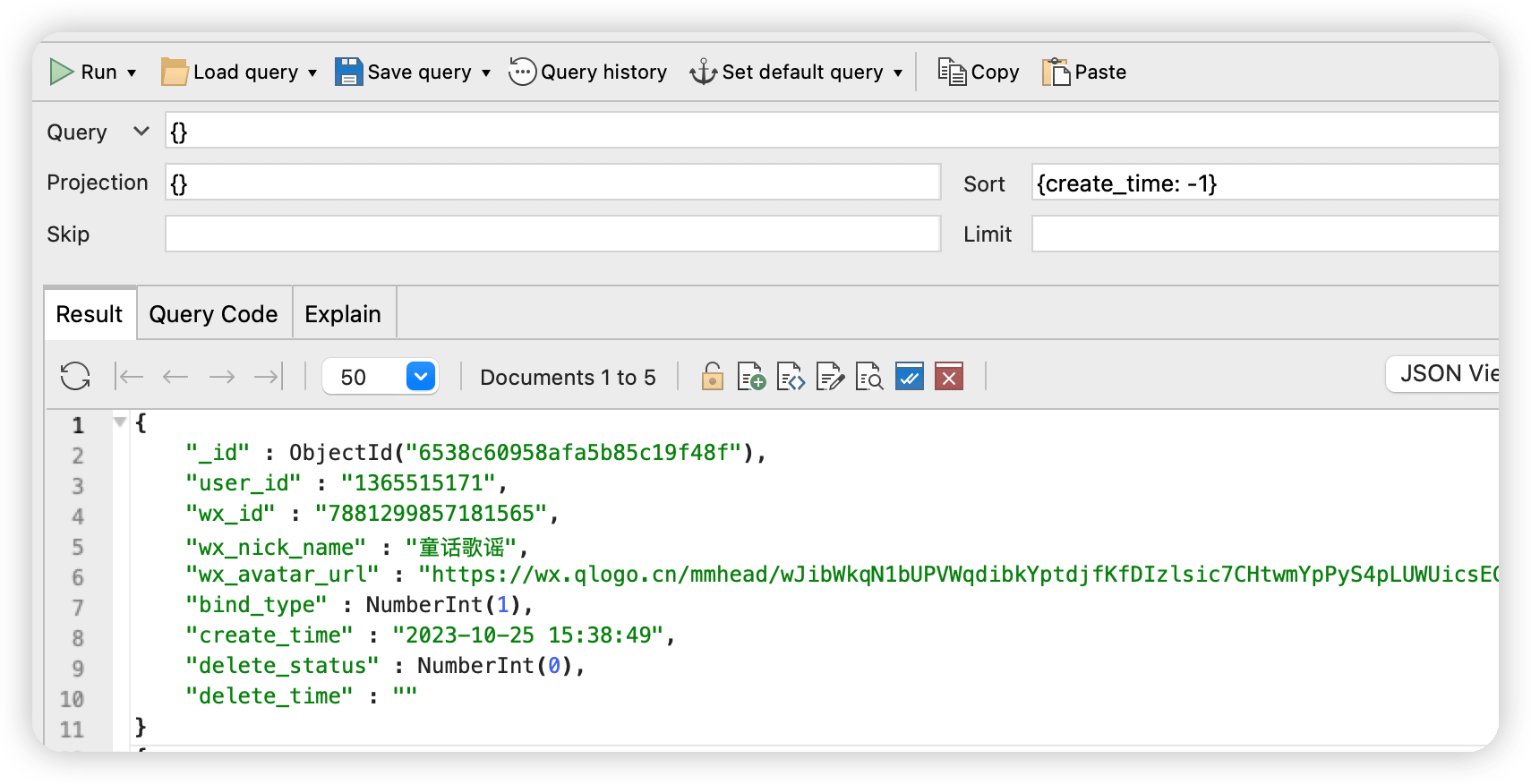Click the "_id" ObjectId line

(475, 453)
